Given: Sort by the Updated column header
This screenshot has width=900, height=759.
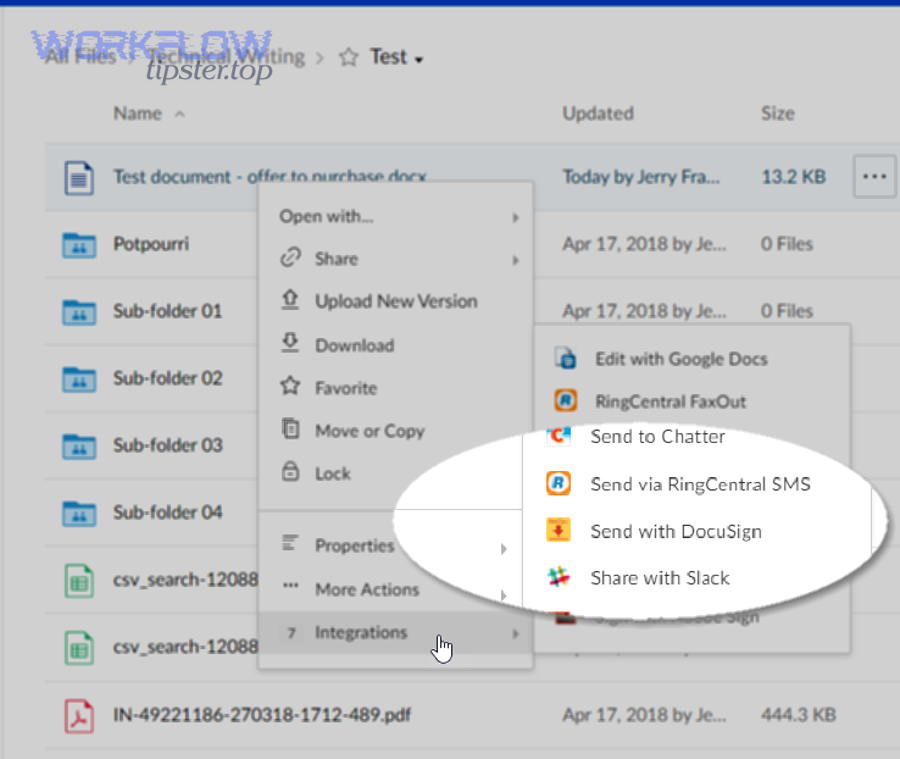Looking at the screenshot, I should 598,113.
